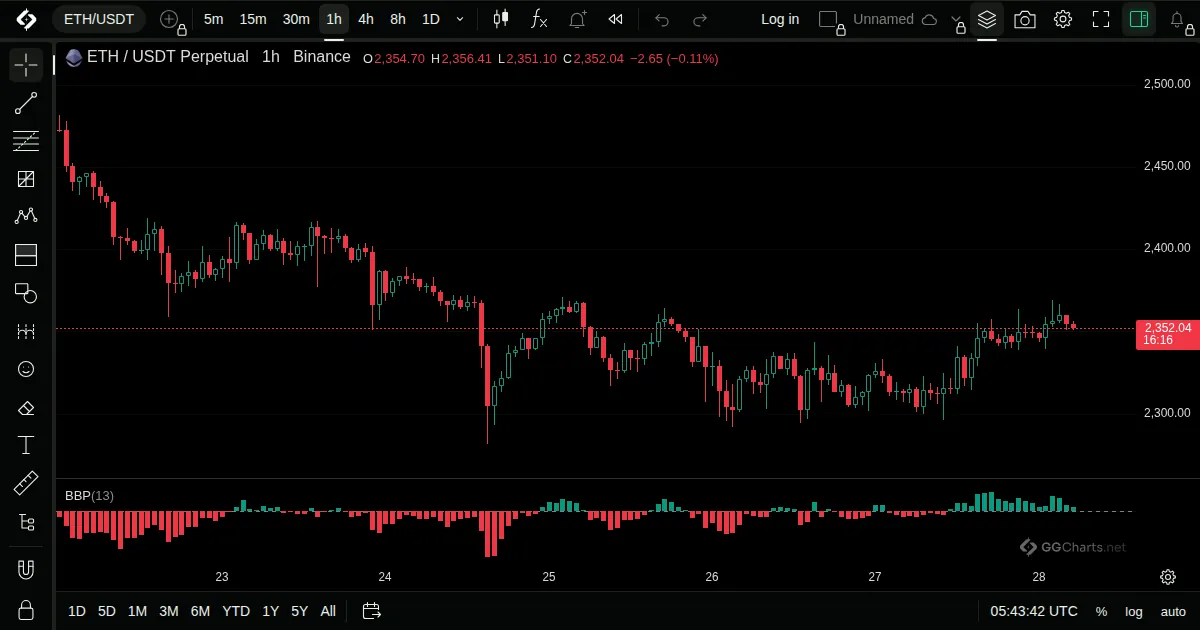This screenshot has height=630, width=1200.
Task: Click the ETH / USDT Perpetual title
Action: point(167,57)
